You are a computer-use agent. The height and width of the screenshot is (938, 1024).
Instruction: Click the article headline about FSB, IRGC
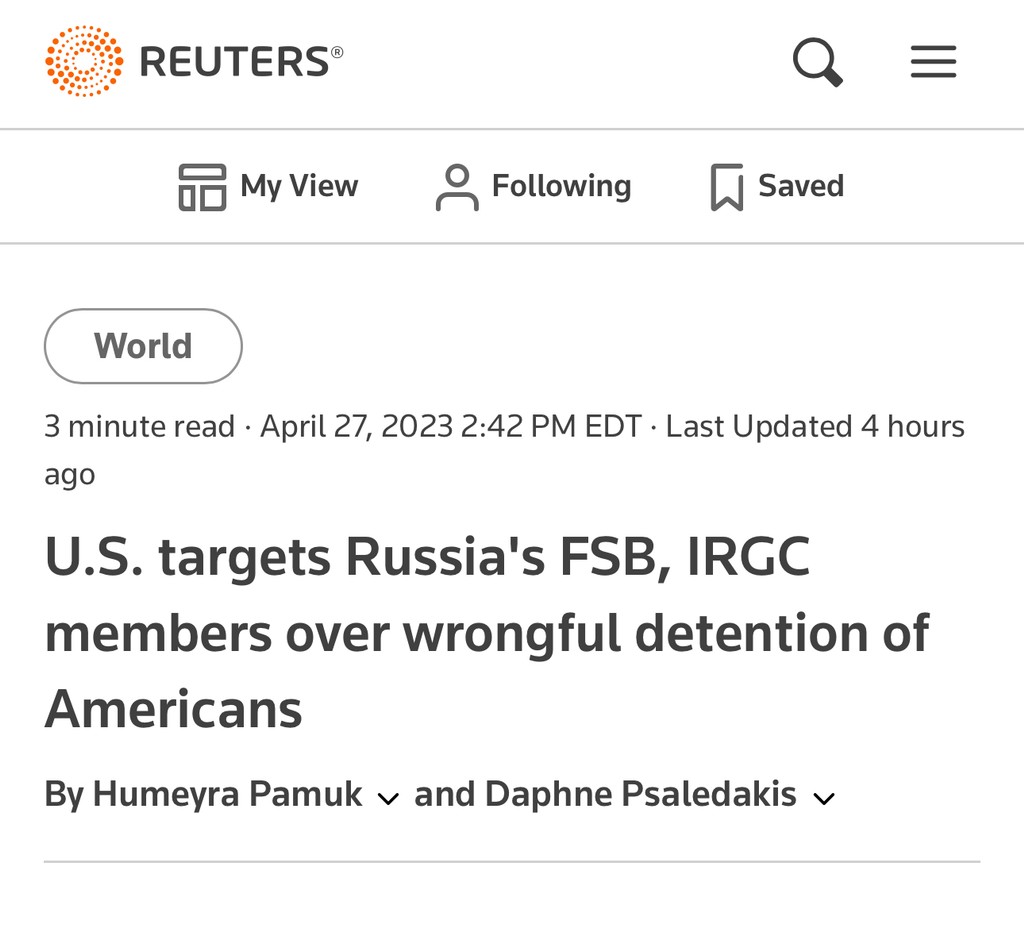(487, 632)
